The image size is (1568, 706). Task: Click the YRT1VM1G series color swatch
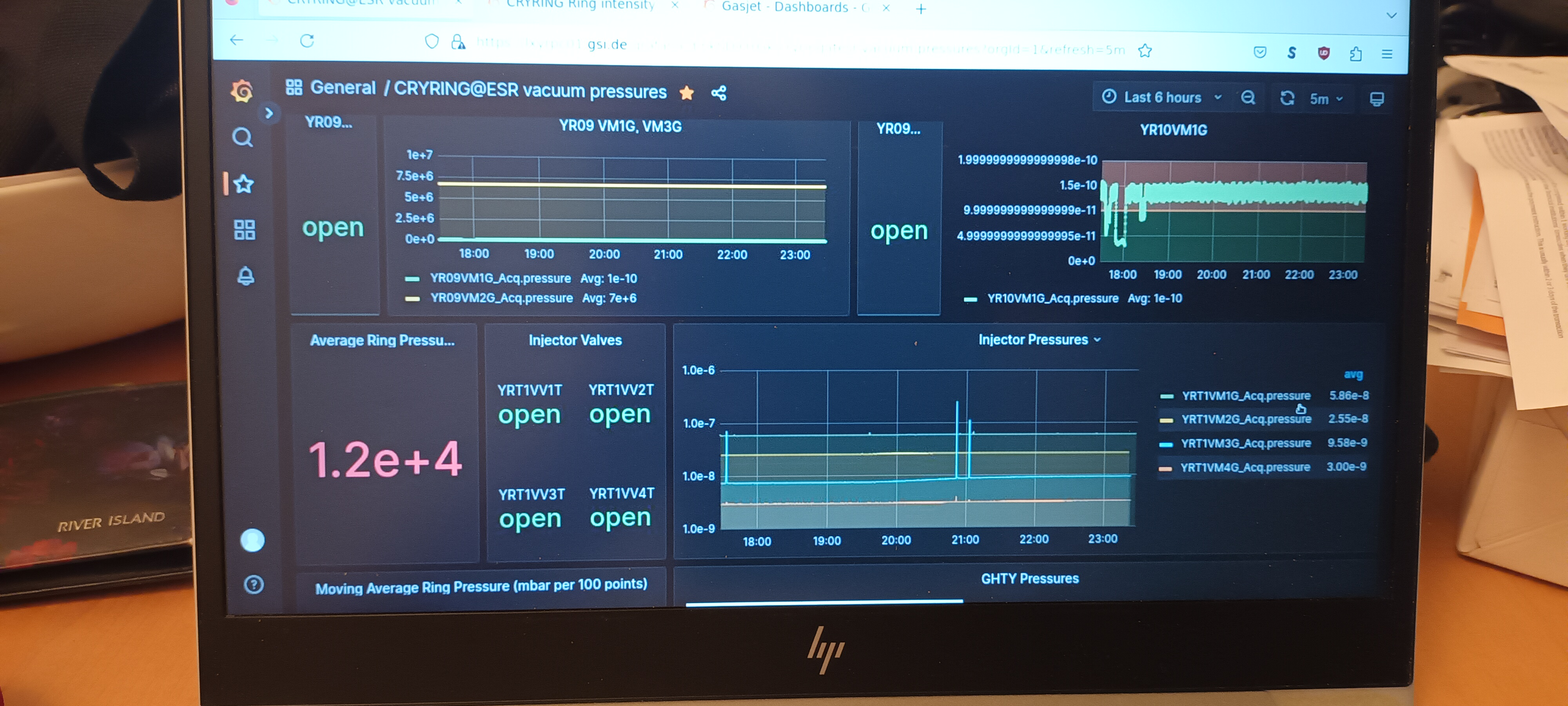click(1167, 397)
